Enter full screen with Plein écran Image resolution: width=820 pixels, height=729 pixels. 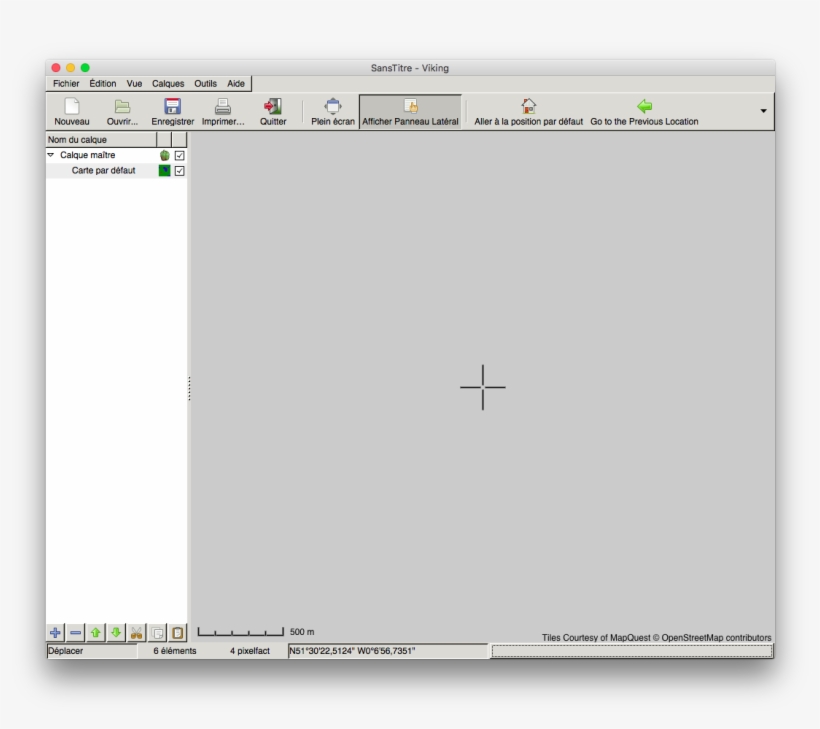pyautogui.click(x=333, y=106)
